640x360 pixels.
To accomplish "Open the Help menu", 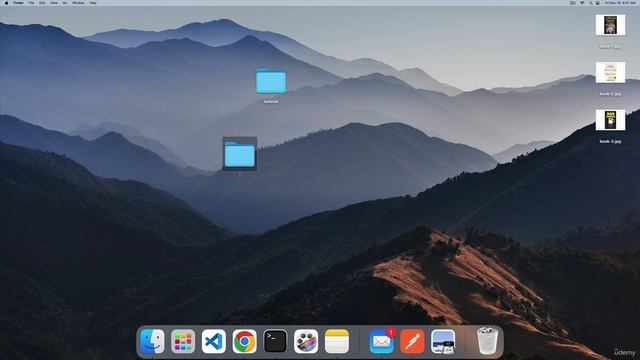I will click(93, 3).
